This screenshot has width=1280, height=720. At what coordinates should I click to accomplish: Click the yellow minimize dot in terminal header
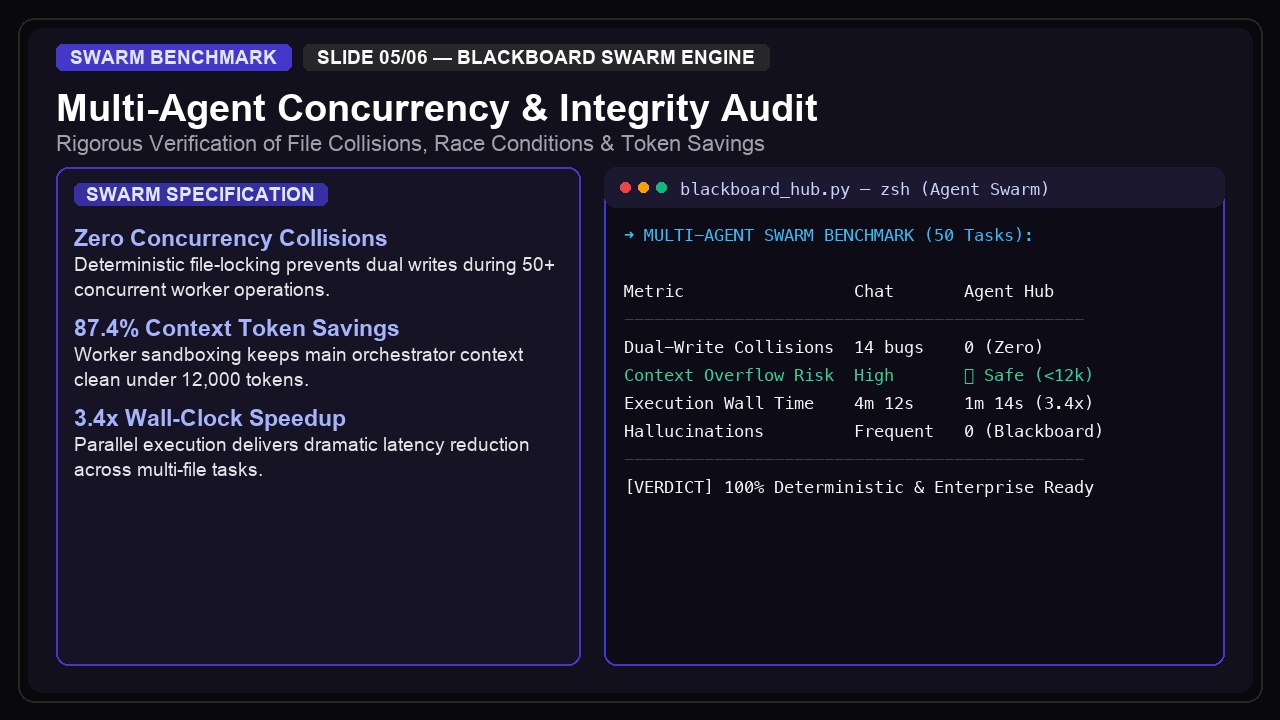(644, 188)
